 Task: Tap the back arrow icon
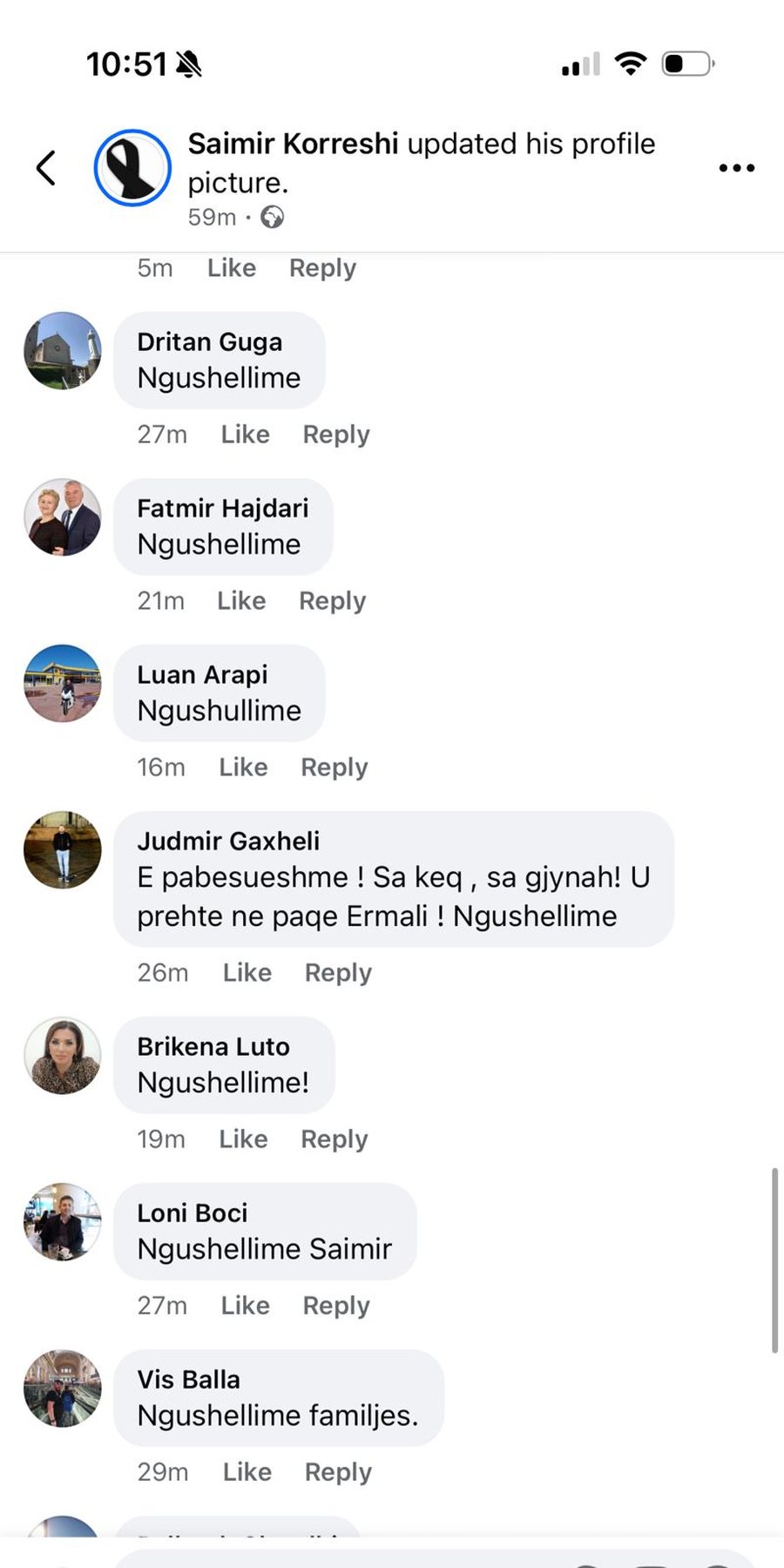(47, 168)
